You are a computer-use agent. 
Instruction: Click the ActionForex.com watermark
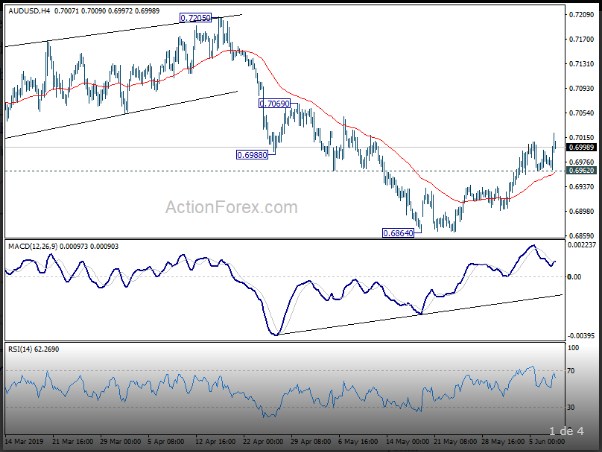pyautogui.click(x=230, y=208)
